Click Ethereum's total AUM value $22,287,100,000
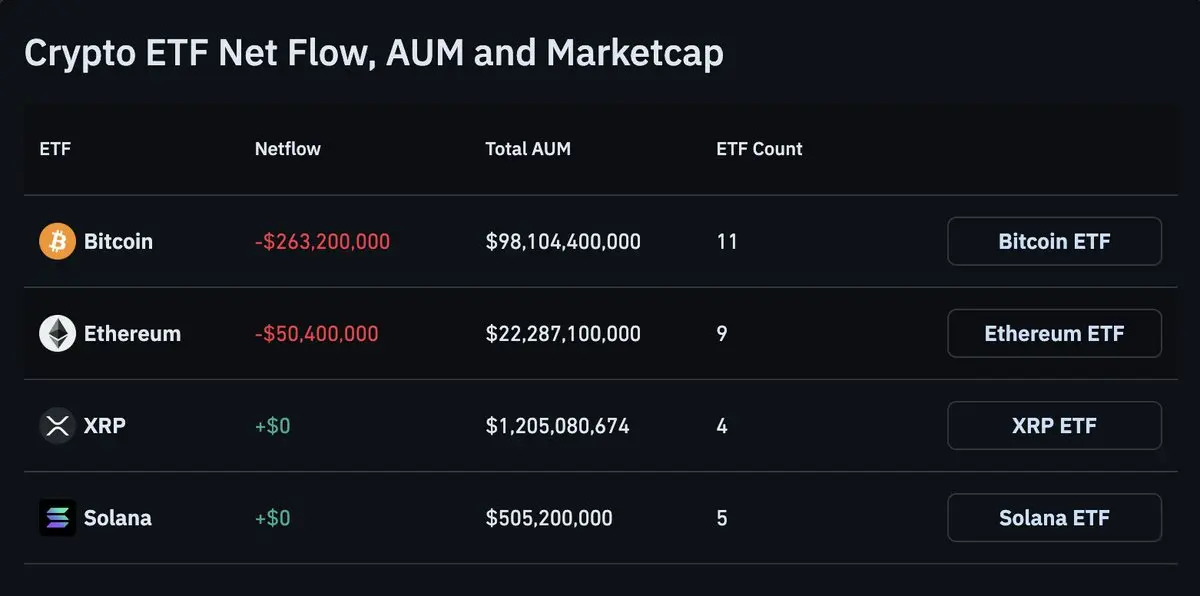Viewport: 1200px width, 596px height. click(x=563, y=334)
